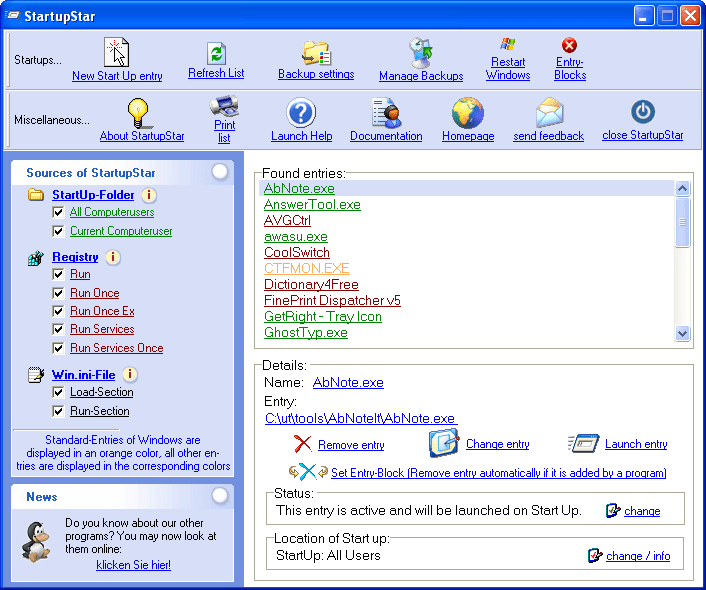706x590 pixels.
Task: Select GetRight - Tray Icon entry
Action: (323, 316)
